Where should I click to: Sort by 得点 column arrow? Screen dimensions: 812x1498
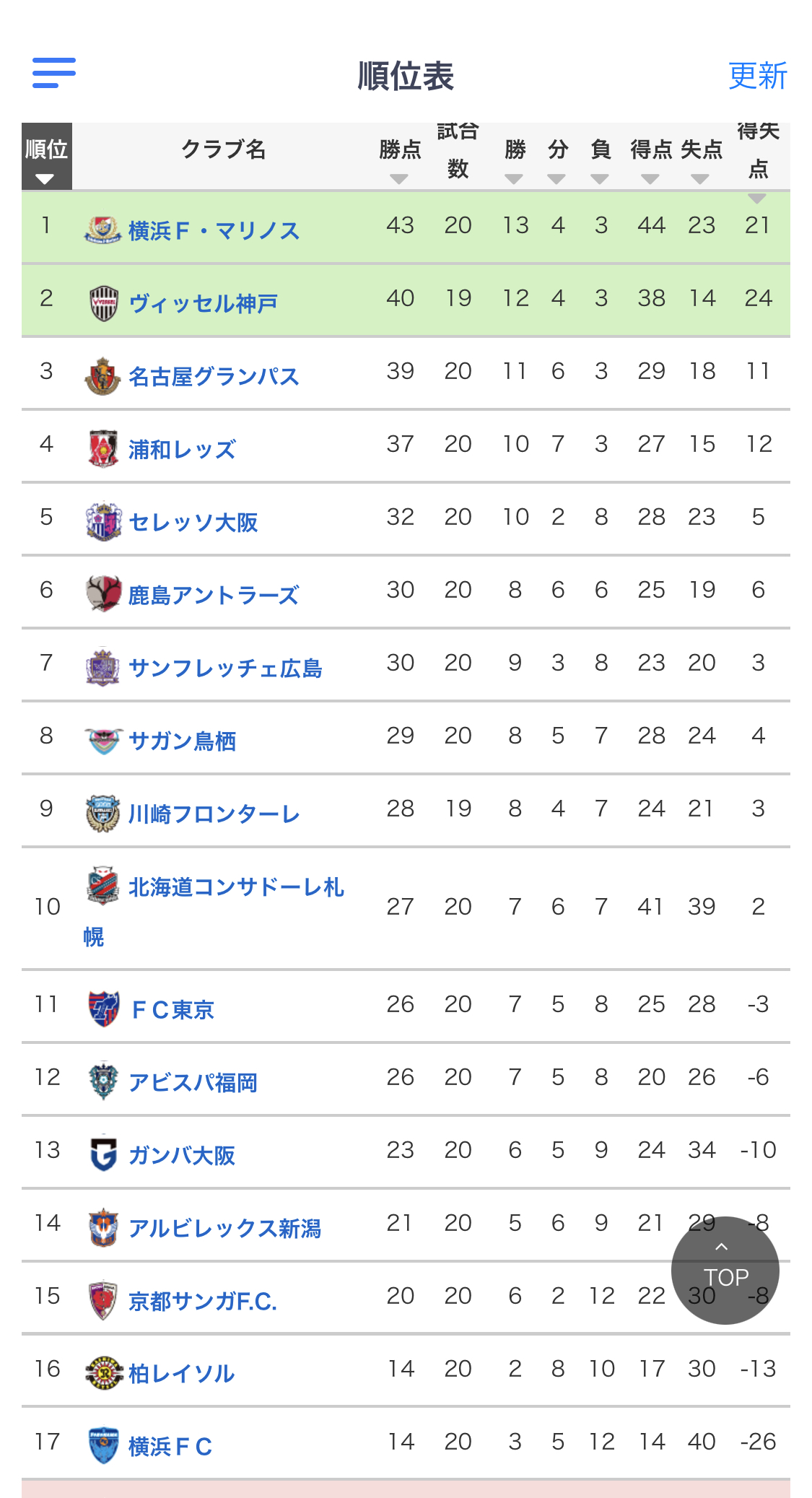(650, 178)
